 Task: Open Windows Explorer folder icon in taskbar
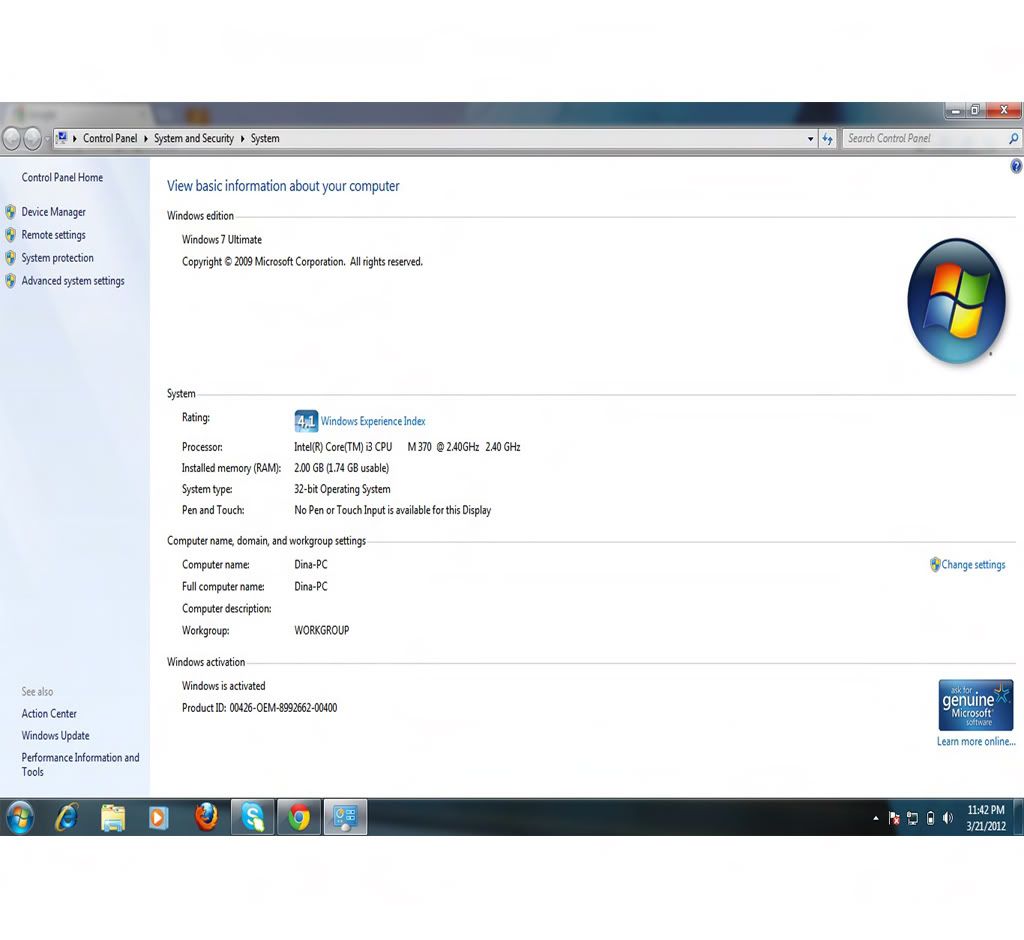pyautogui.click(x=112, y=818)
